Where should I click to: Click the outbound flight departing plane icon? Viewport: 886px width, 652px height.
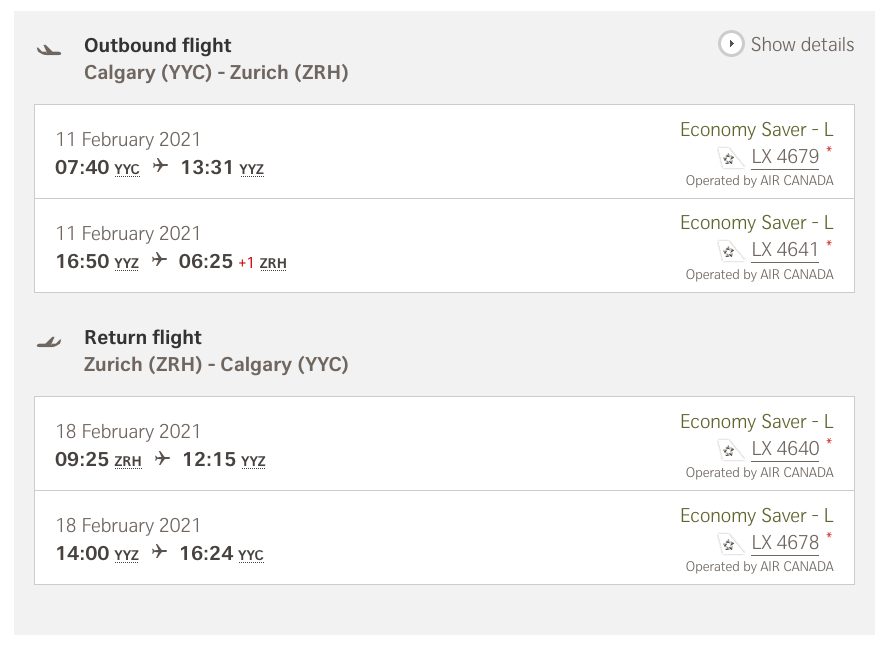[x=49, y=50]
